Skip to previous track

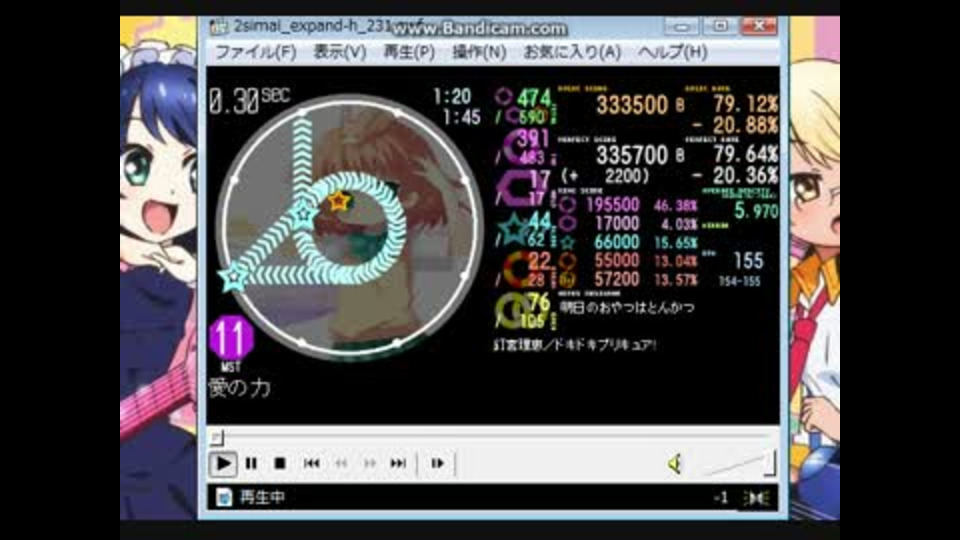pos(312,463)
